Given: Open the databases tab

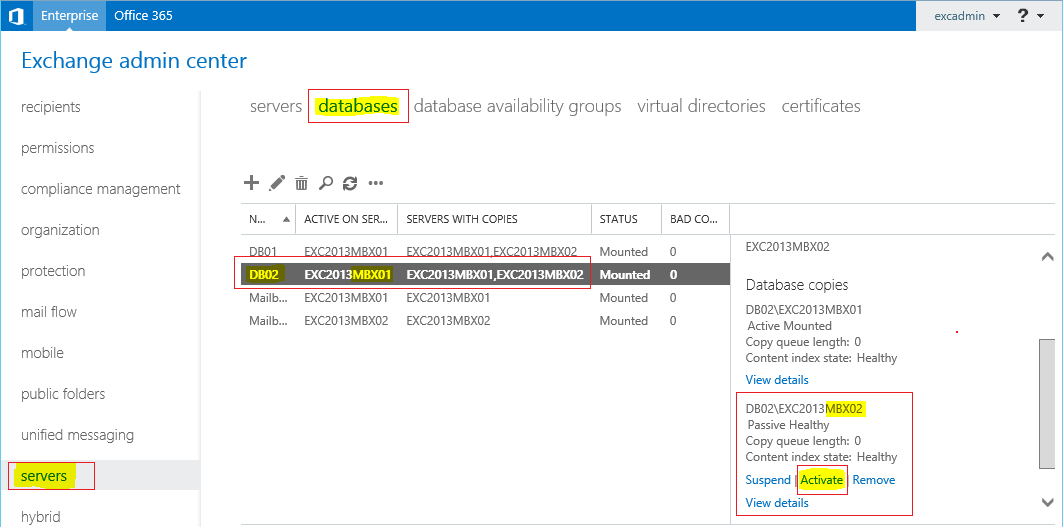Looking at the screenshot, I should pos(358,106).
